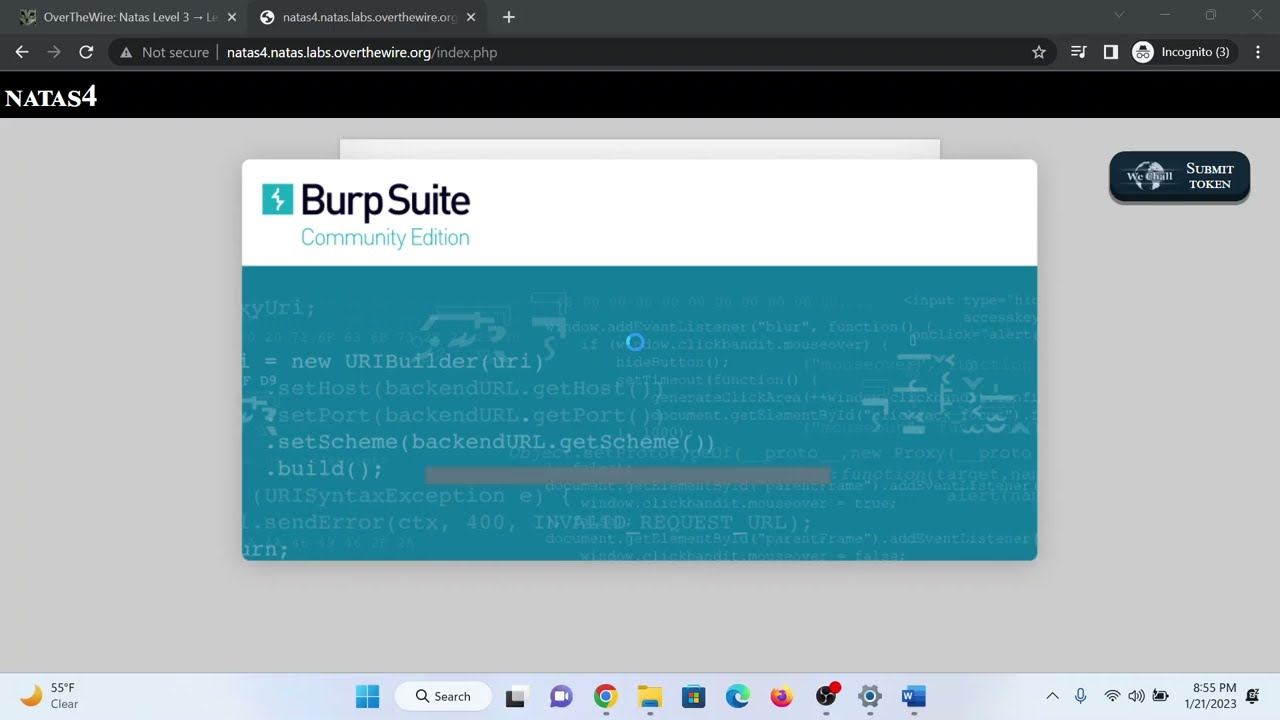Image resolution: width=1280 pixels, height=720 pixels.
Task: Open the media controls icon in Chrome toolbar
Action: click(1078, 52)
